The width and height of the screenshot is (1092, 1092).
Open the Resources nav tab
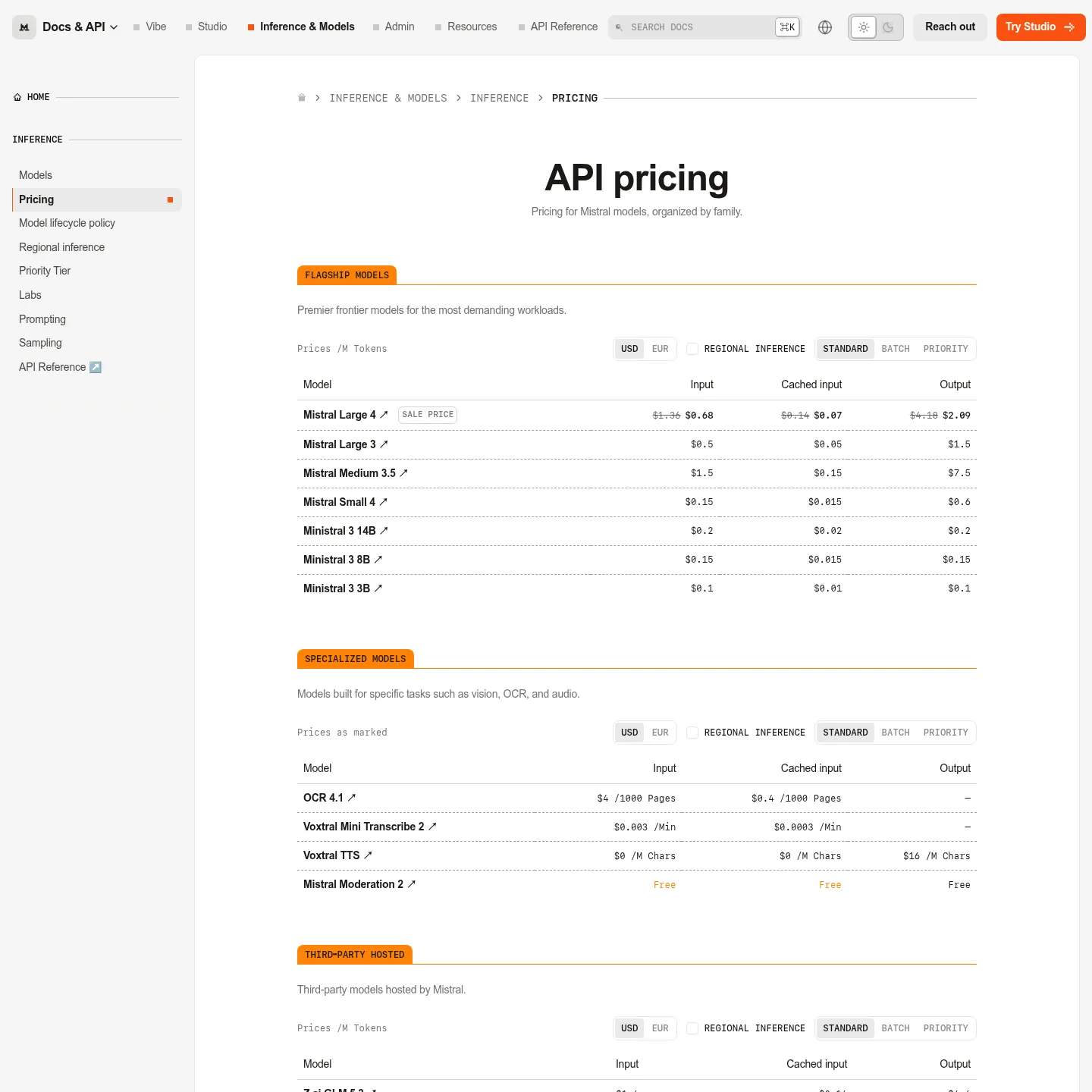466,27
